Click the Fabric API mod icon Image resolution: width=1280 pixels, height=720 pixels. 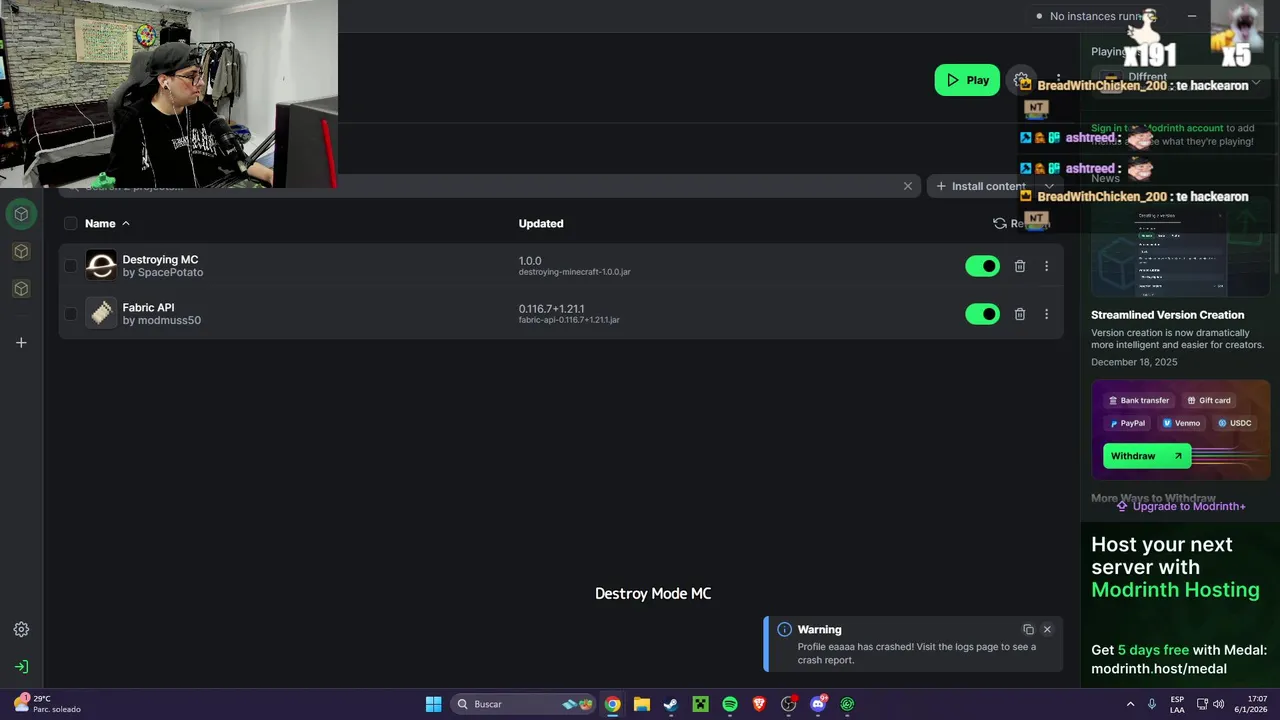pos(101,314)
